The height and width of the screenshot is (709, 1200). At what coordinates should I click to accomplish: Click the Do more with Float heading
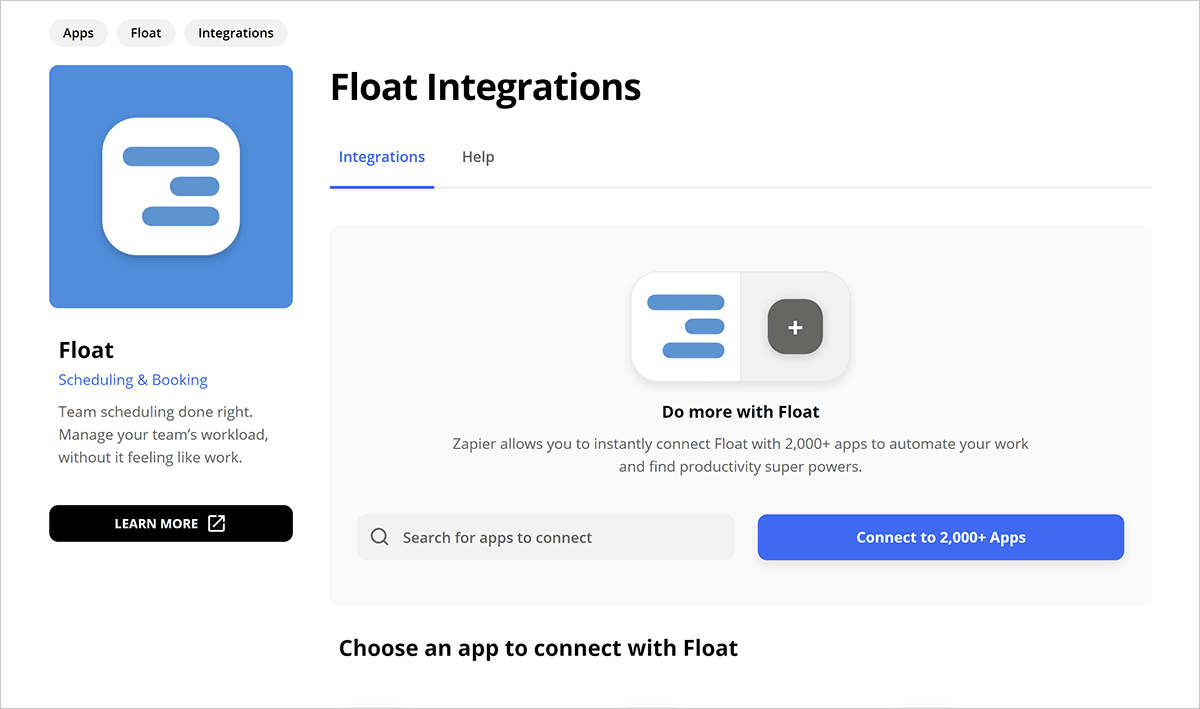click(x=740, y=411)
